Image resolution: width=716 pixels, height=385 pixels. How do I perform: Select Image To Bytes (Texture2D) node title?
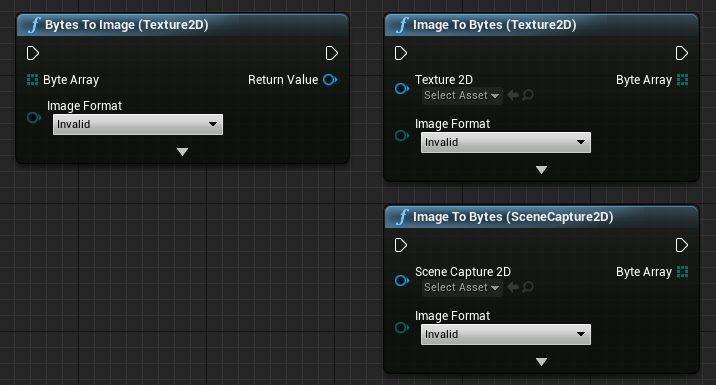point(495,25)
